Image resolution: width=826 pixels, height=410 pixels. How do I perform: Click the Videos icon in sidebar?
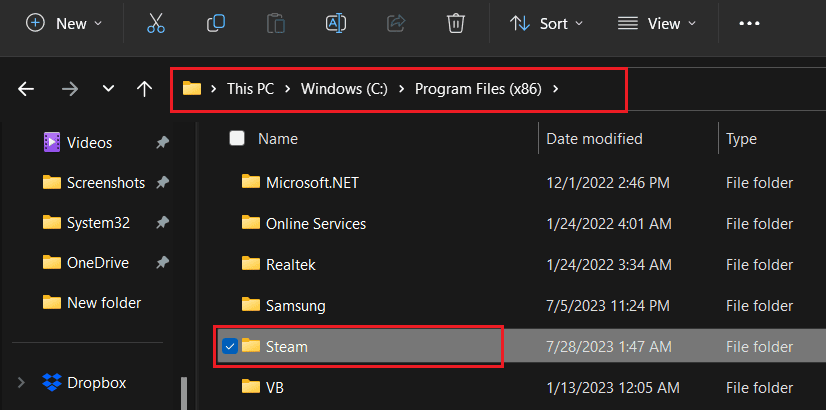52,142
